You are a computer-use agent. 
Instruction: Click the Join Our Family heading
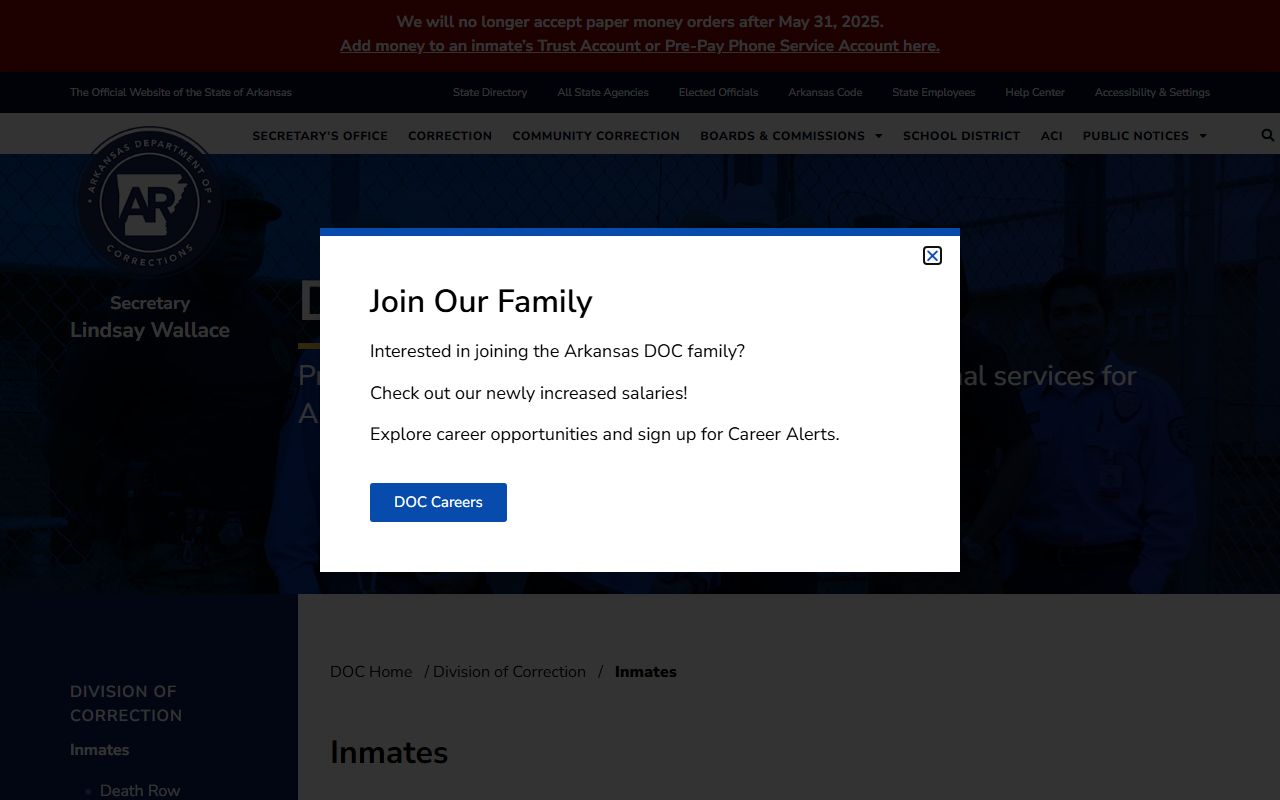[481, 301]
